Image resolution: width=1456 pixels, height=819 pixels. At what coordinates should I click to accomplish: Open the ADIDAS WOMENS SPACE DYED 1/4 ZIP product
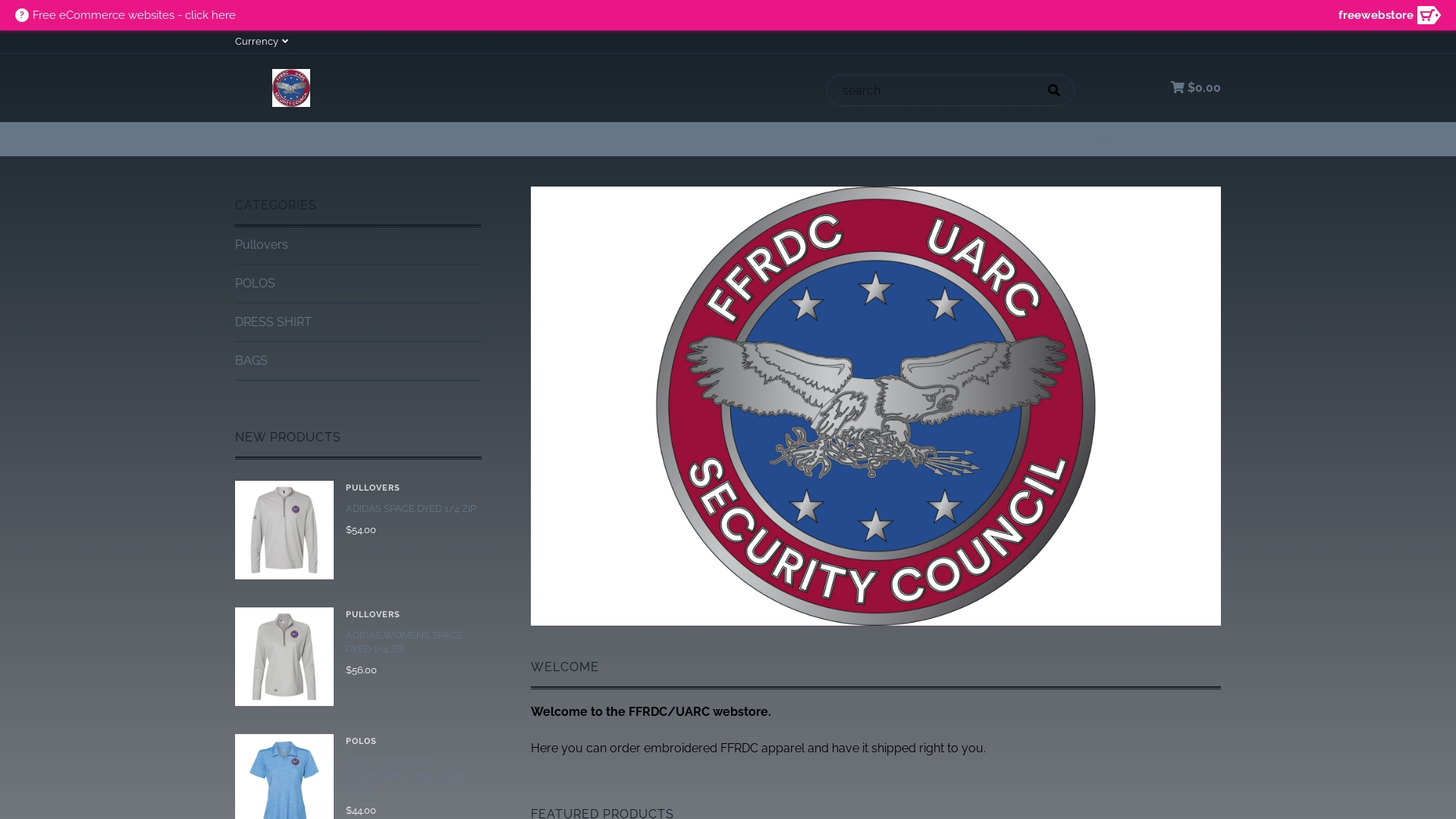[404, 642]
